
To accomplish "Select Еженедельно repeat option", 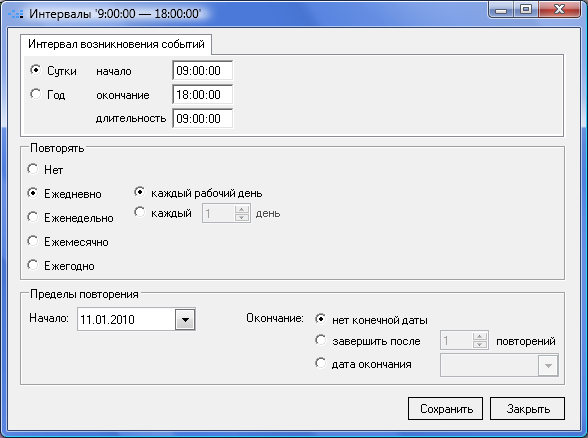I will click(x=33, y=217).
